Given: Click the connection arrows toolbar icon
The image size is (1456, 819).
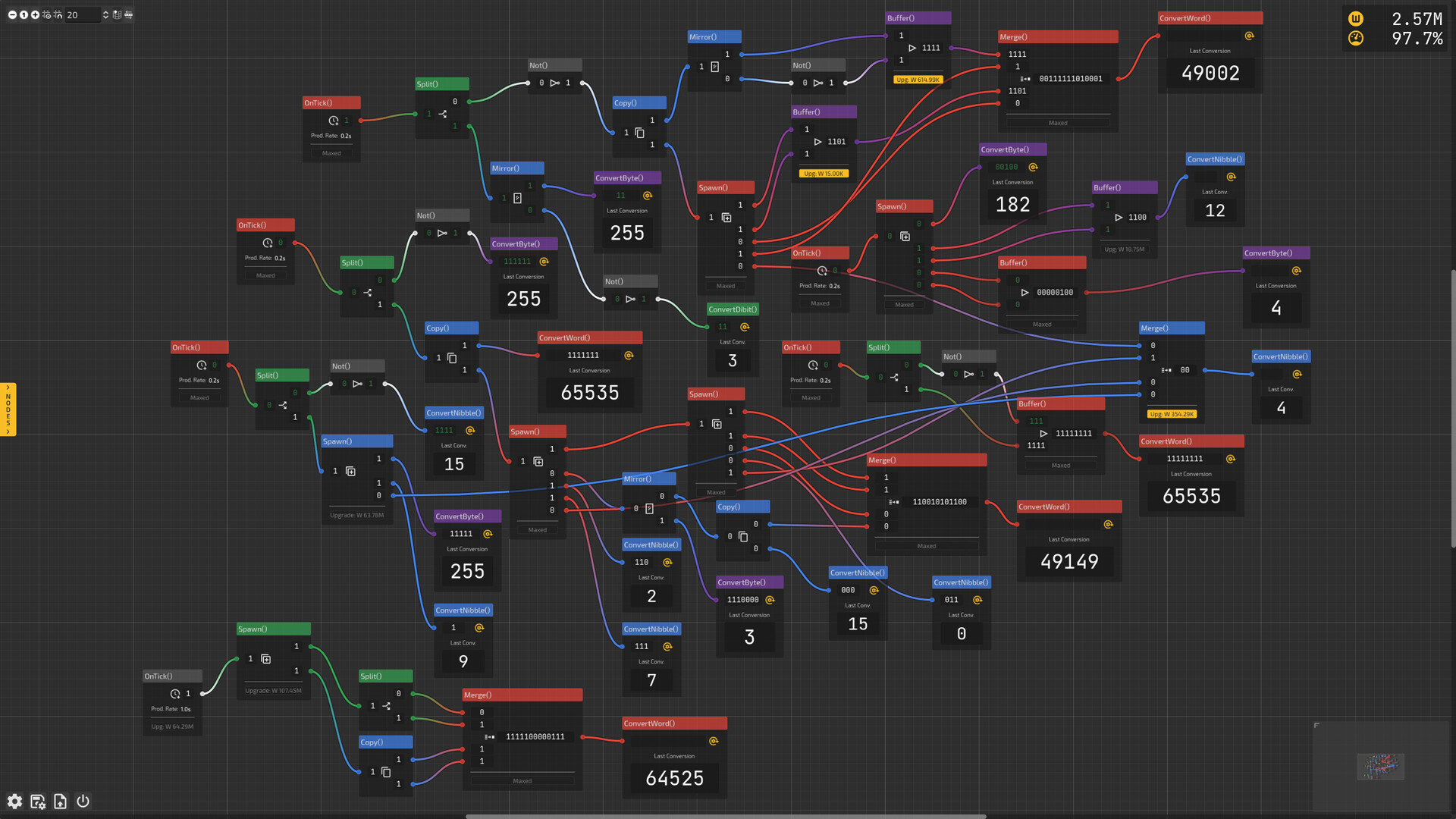Looking at the screenshot, I should [x=128, y=14].
